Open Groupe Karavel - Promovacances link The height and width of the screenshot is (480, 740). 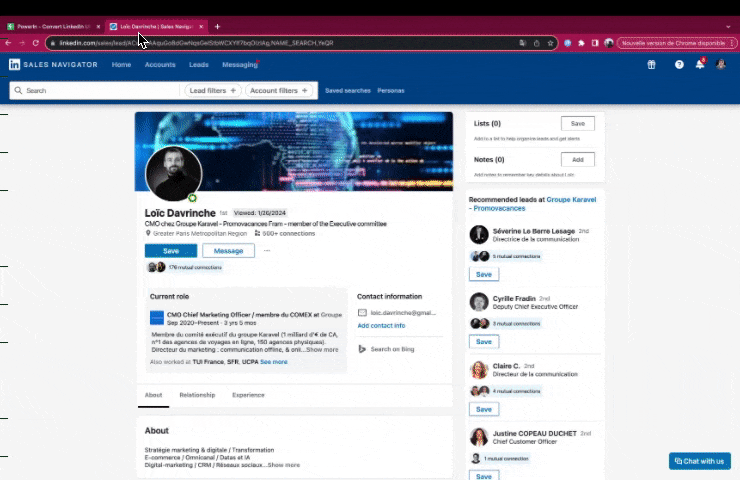pos(535,204)
